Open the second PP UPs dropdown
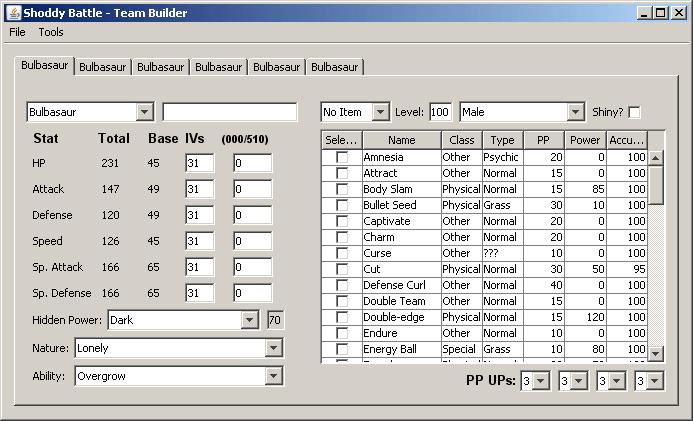Screen dimensions: 693x421 tap(573, 381)
